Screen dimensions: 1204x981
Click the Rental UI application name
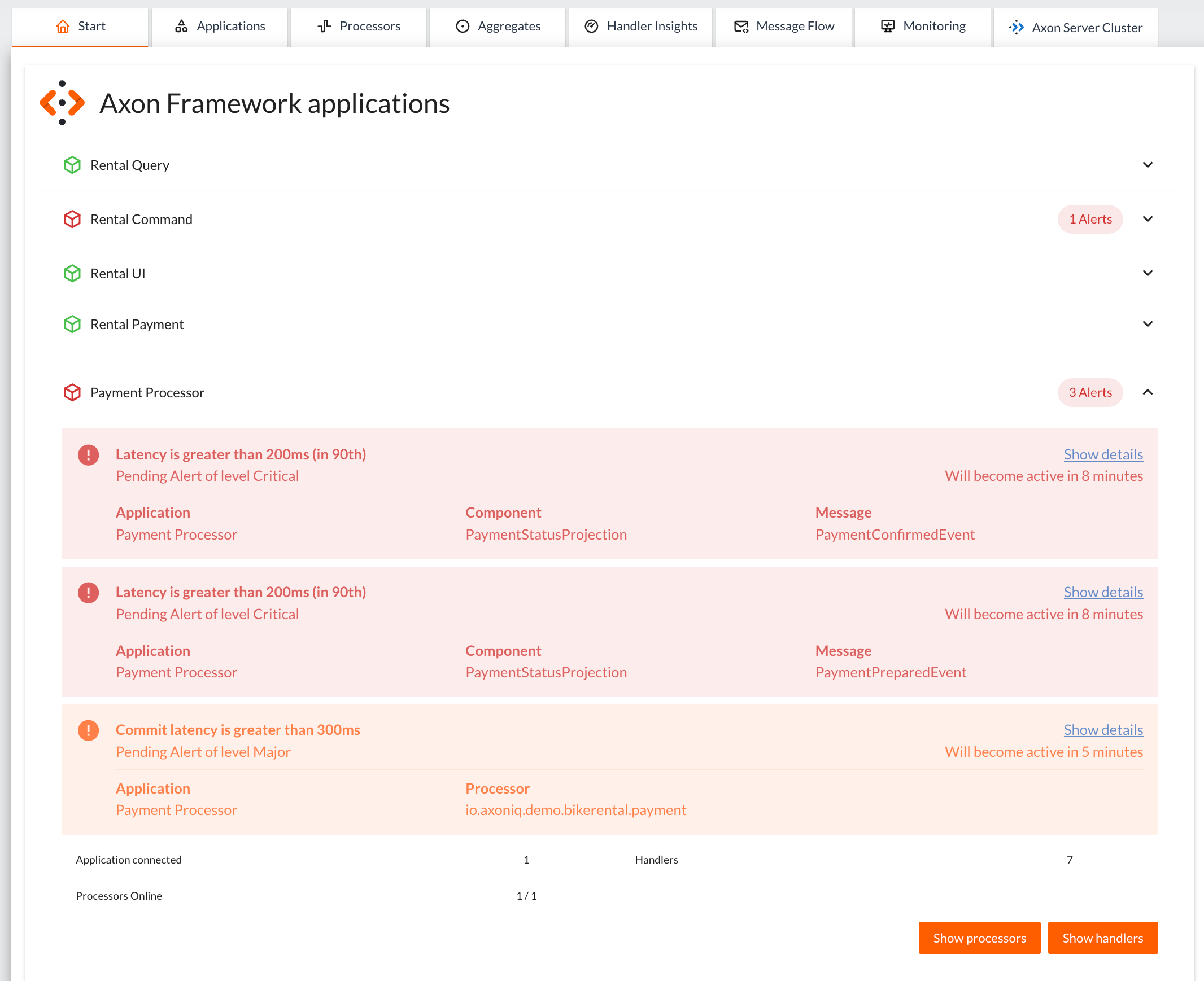[117, 274]
